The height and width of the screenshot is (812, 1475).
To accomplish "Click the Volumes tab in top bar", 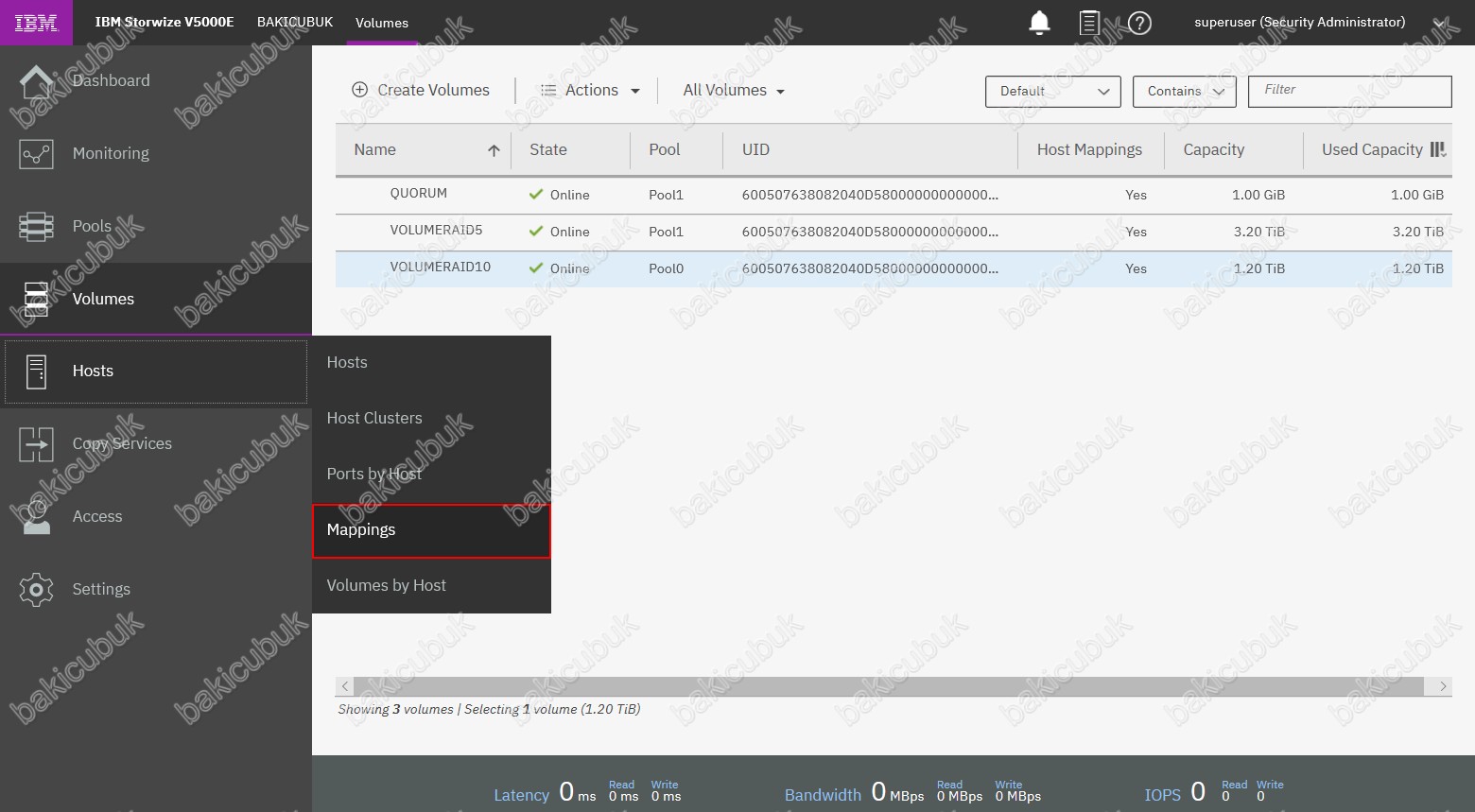I will 382,23.
